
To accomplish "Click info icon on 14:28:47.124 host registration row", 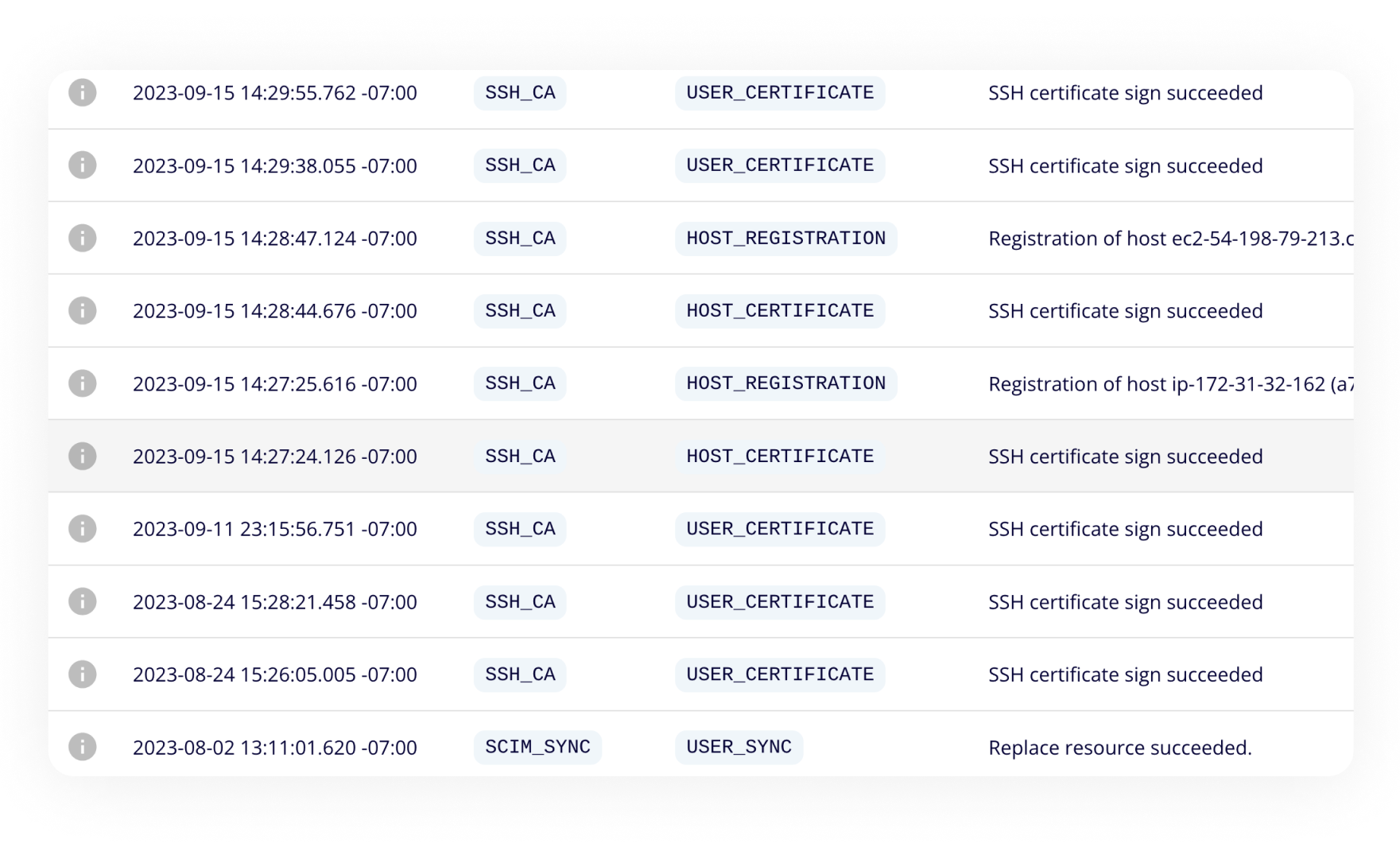I will tap(82, 238).
